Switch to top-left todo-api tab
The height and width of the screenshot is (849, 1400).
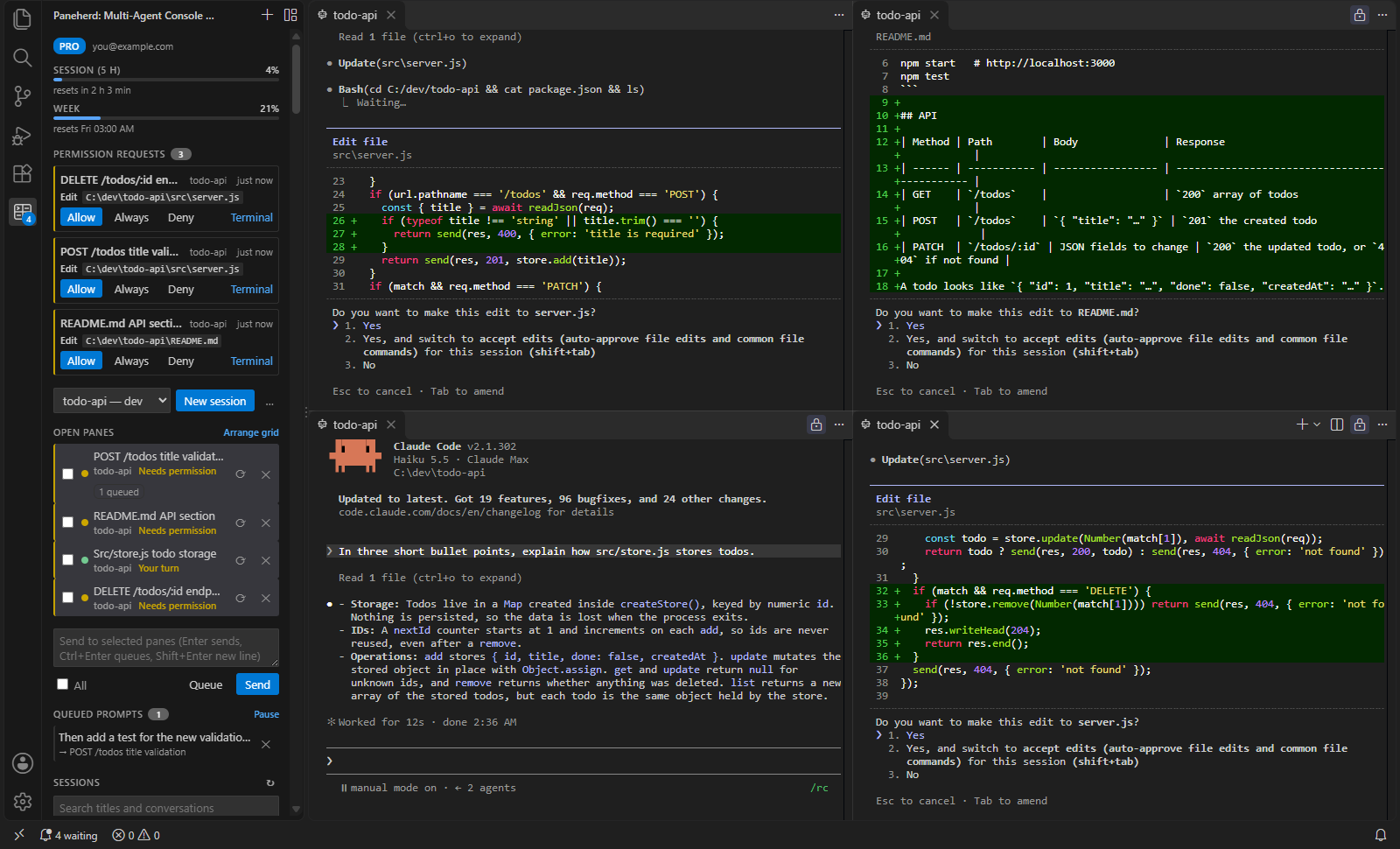(x=355, y=15)
